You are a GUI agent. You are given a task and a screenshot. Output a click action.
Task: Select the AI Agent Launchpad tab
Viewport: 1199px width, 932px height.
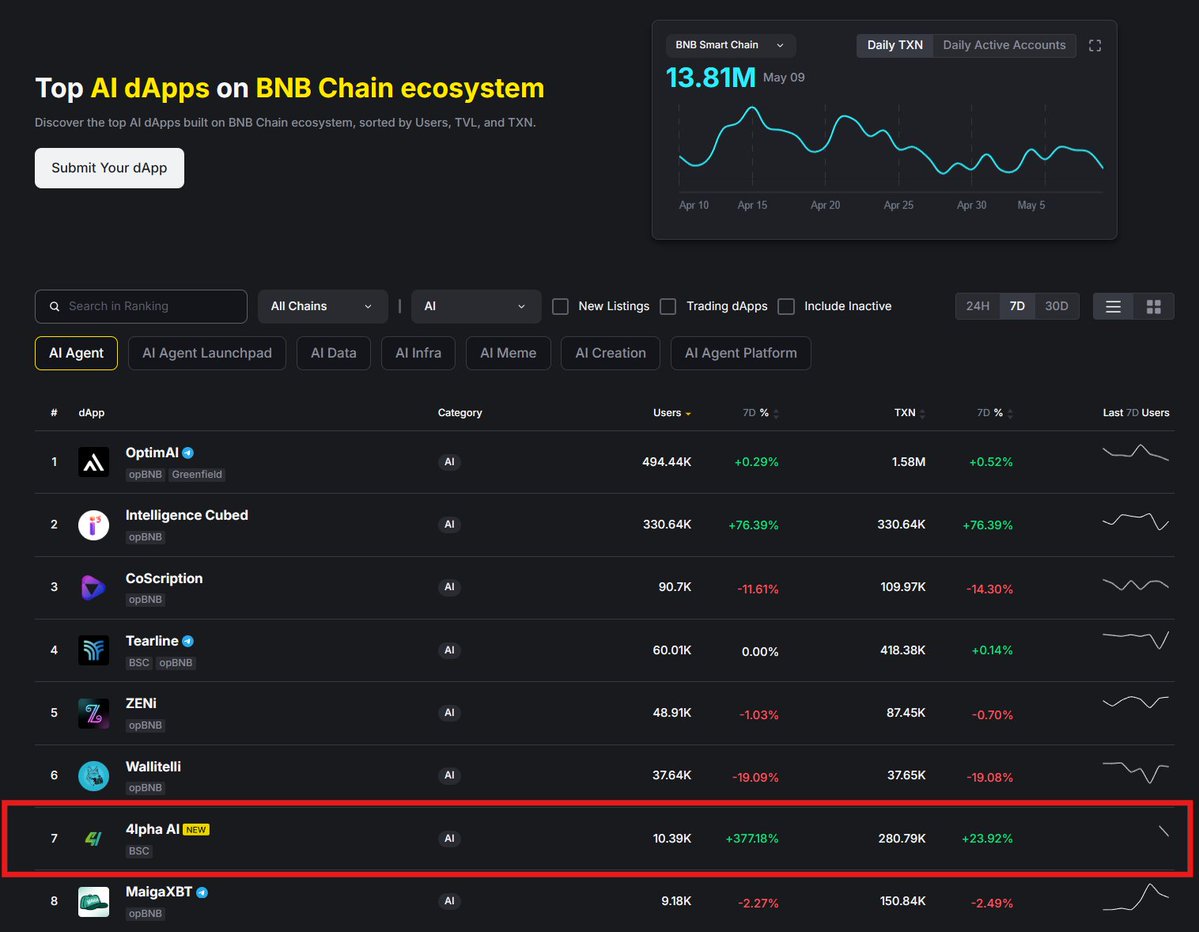(x=207, y=353)
